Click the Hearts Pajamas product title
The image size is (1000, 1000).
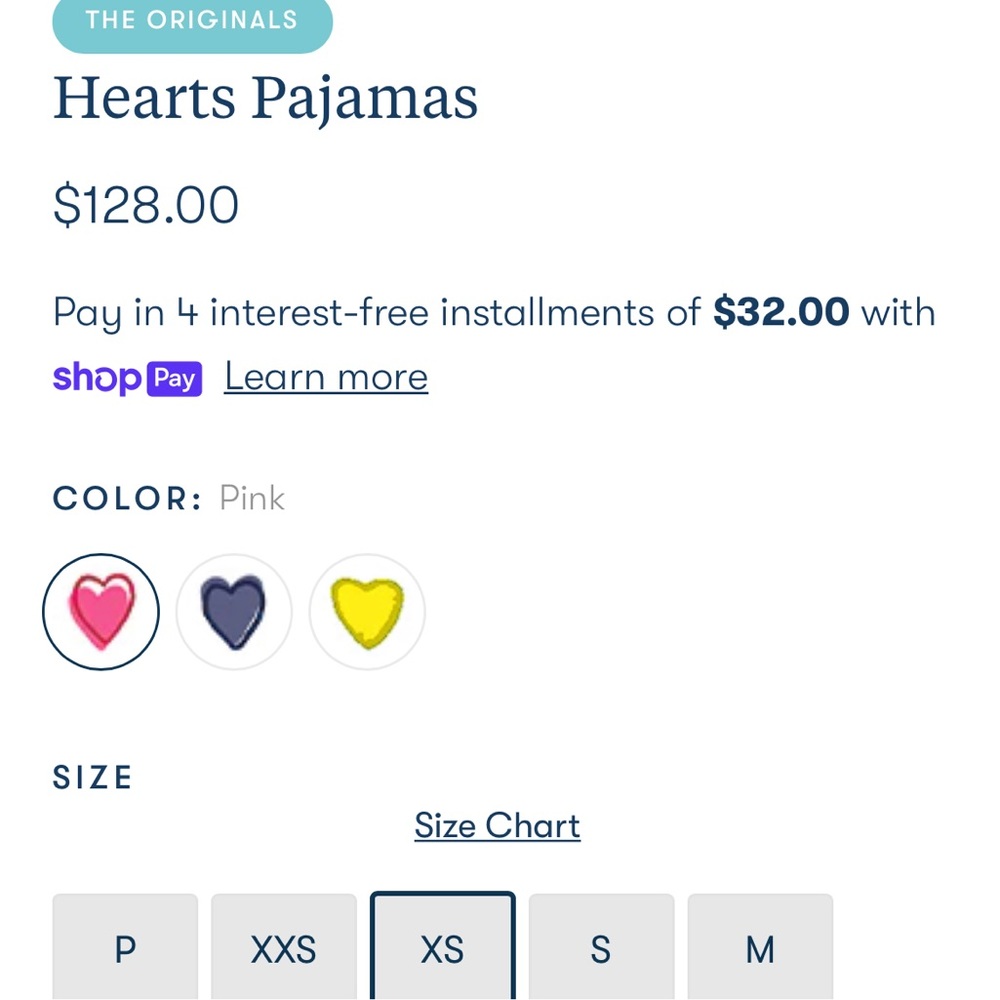tap(266, 97)
